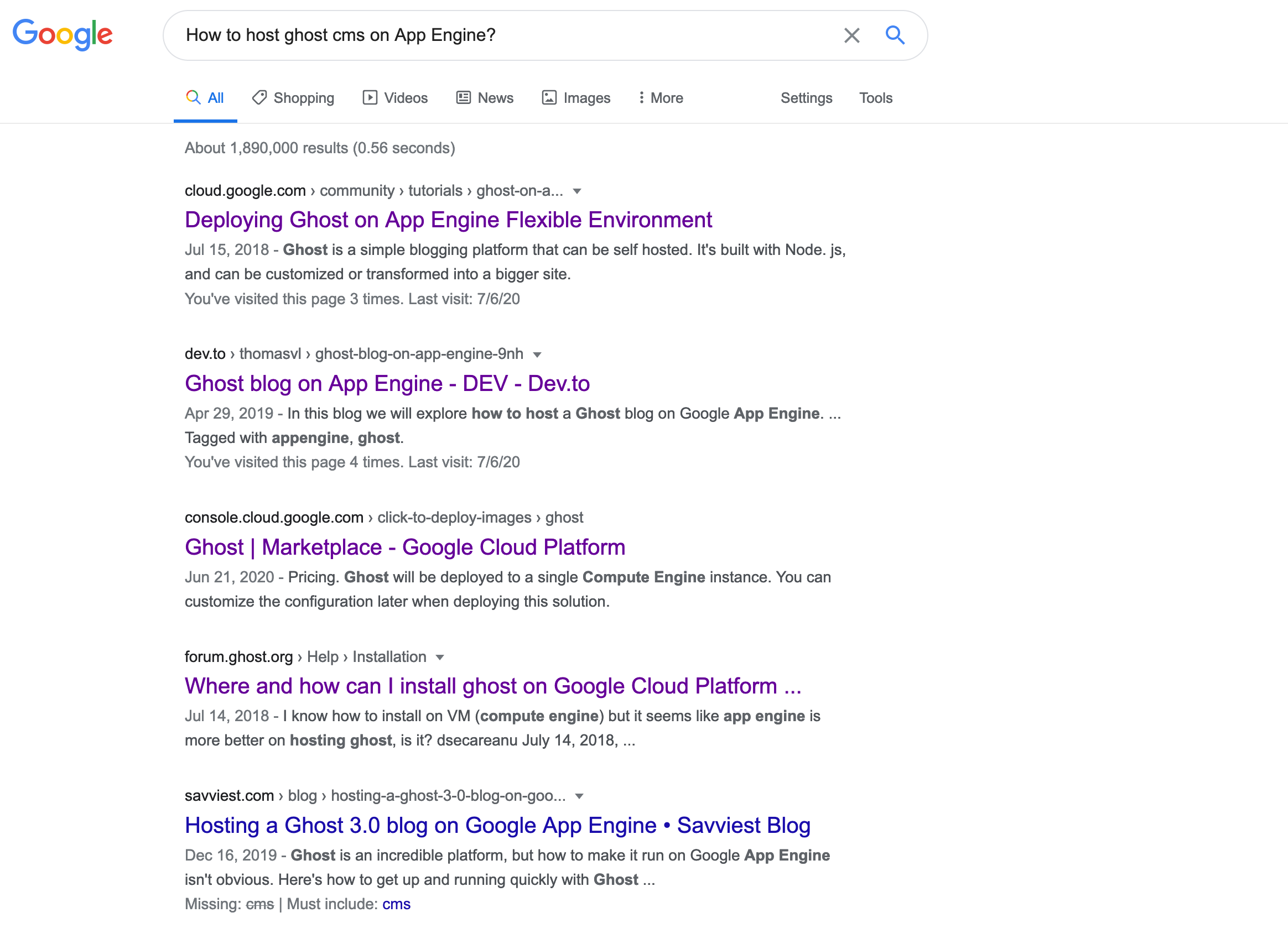The image size is (1288, 928).
Task: Expand cloud.google.com result dropdown arrow
Action: coord(577,191)
